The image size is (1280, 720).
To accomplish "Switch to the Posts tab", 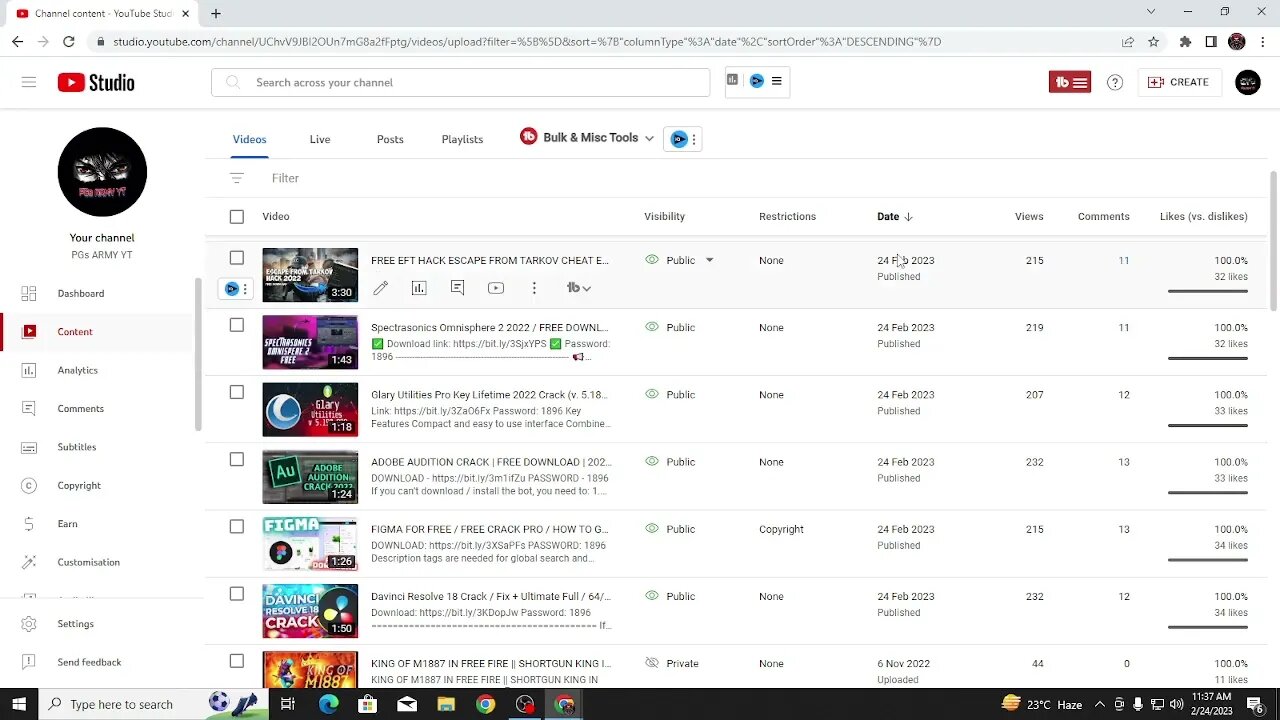I will pos(390,139).
